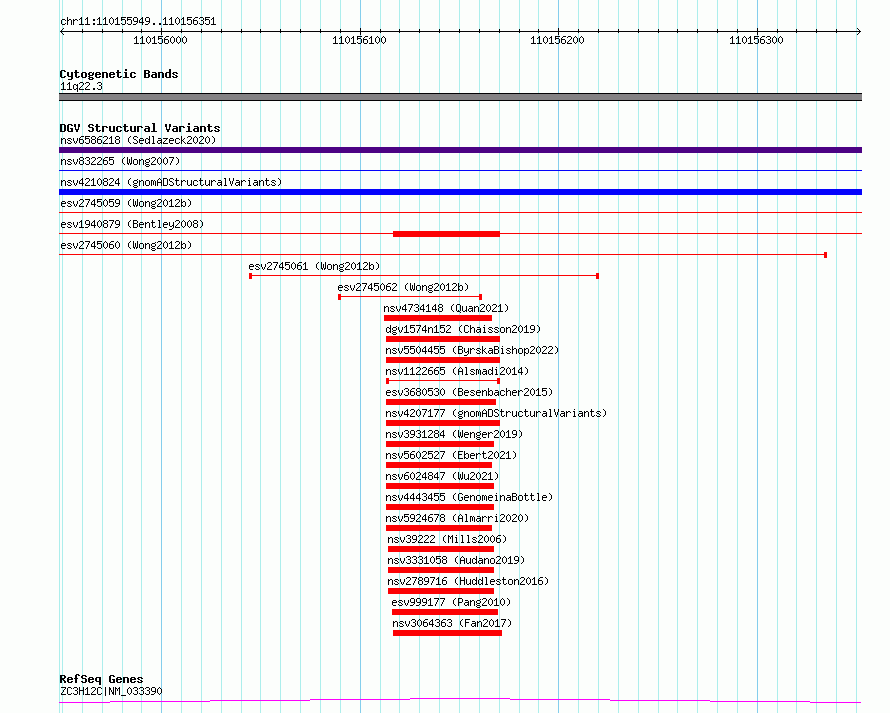Viewport: 890px width, 713px height.
Task: Click nsv5504455 (ByrskaBishop2022) label
Action: [x=472, y=350]
